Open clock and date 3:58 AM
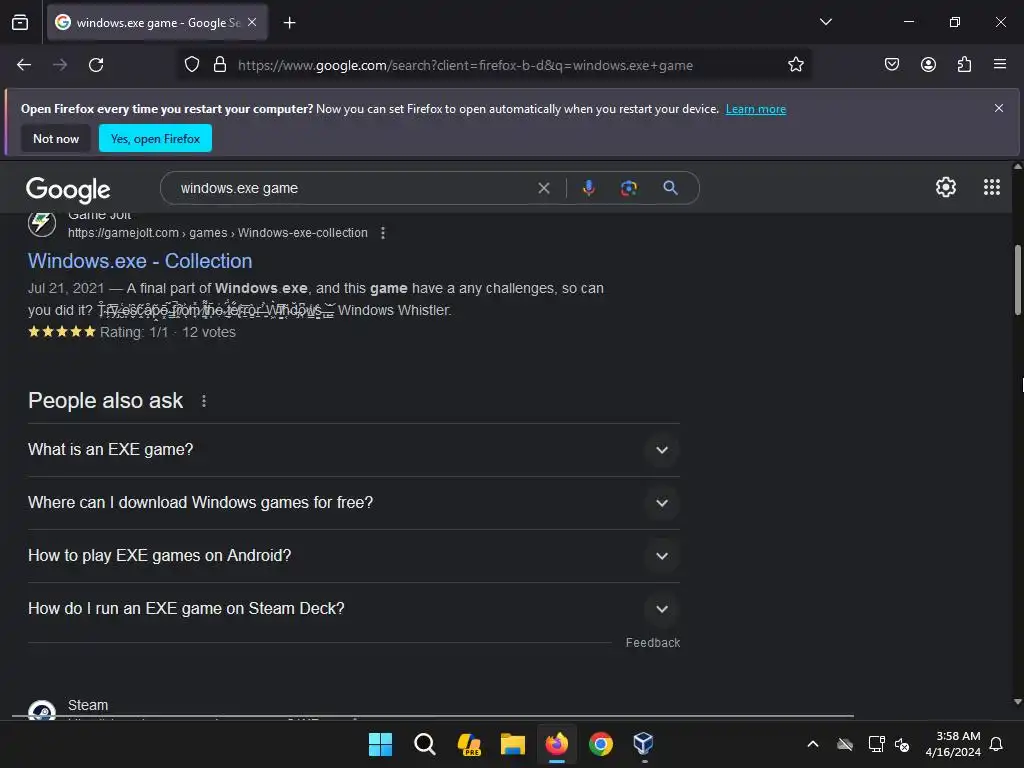Screen dimensions: 1024x768 point(953,744)
